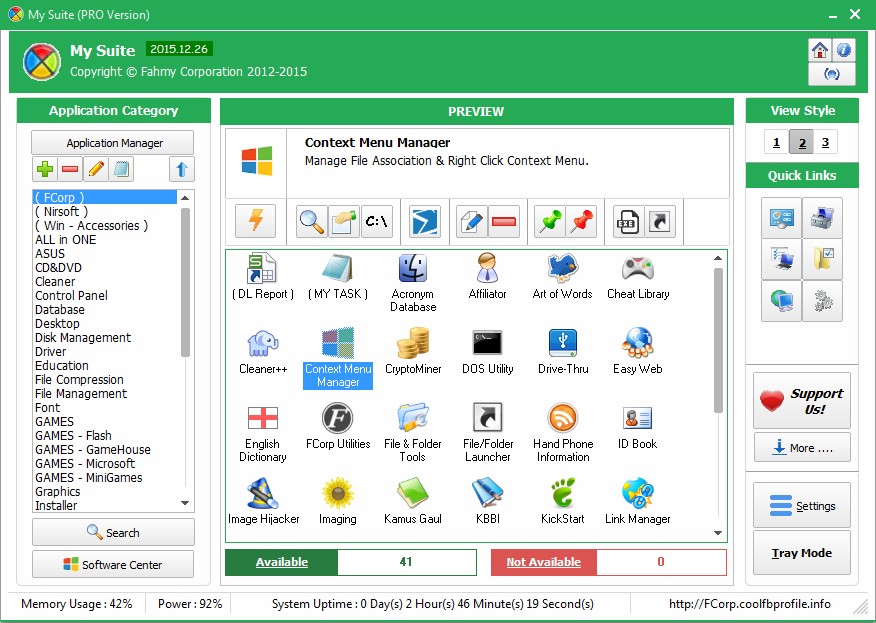Click the gears Quick Links icon
Image resolution: width=876 pixels, height=623 pixels.
tap(822, 301)
